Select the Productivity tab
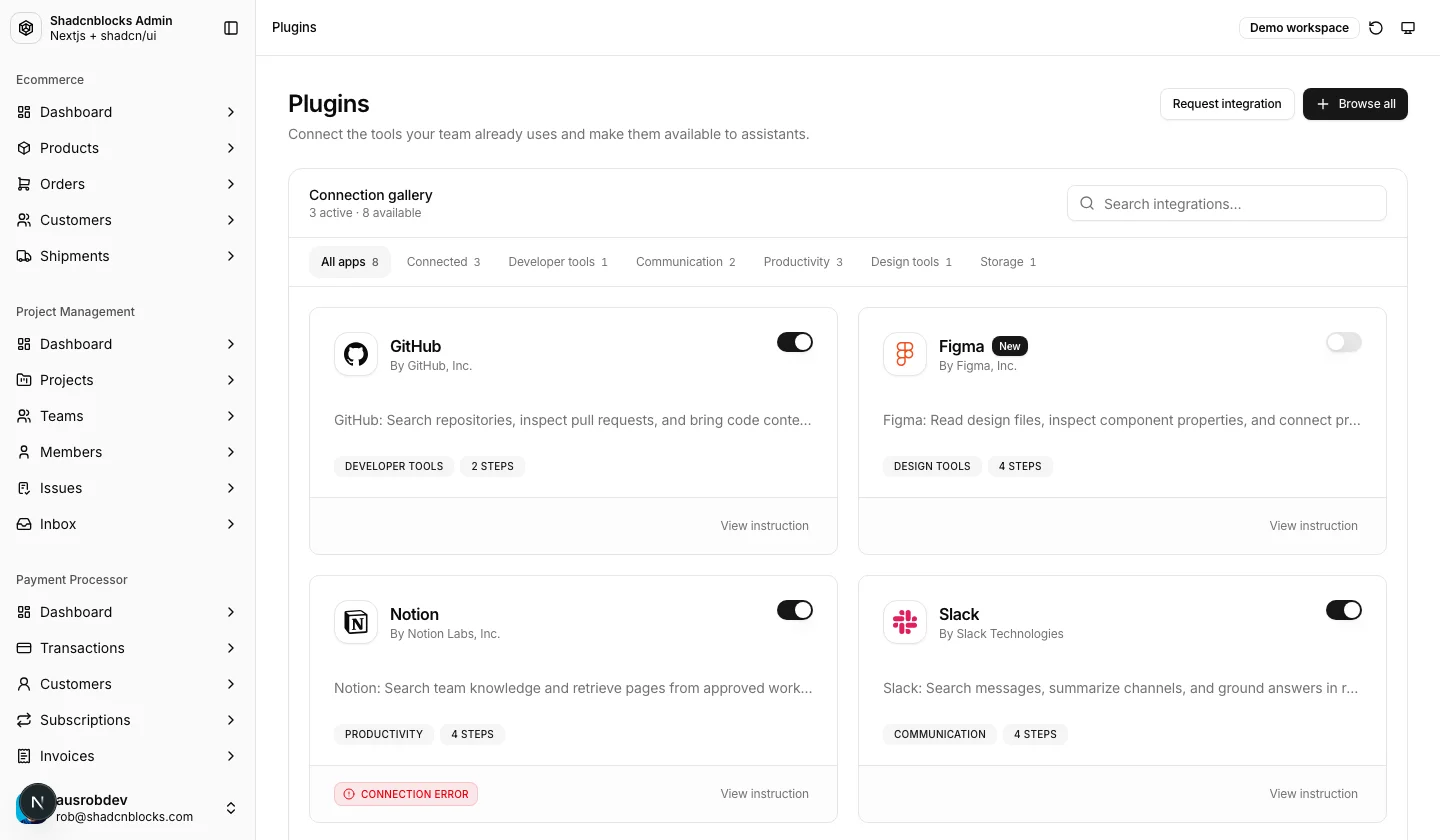 803,262
